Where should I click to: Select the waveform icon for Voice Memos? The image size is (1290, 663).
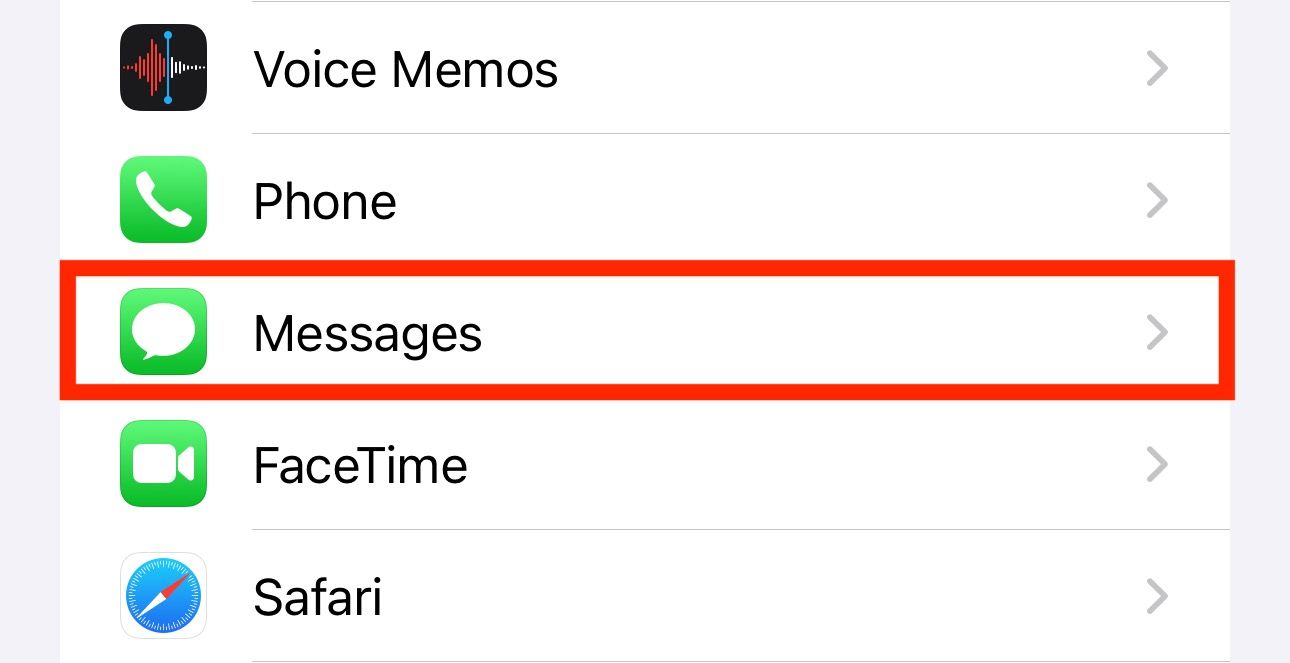coord(163,68)
